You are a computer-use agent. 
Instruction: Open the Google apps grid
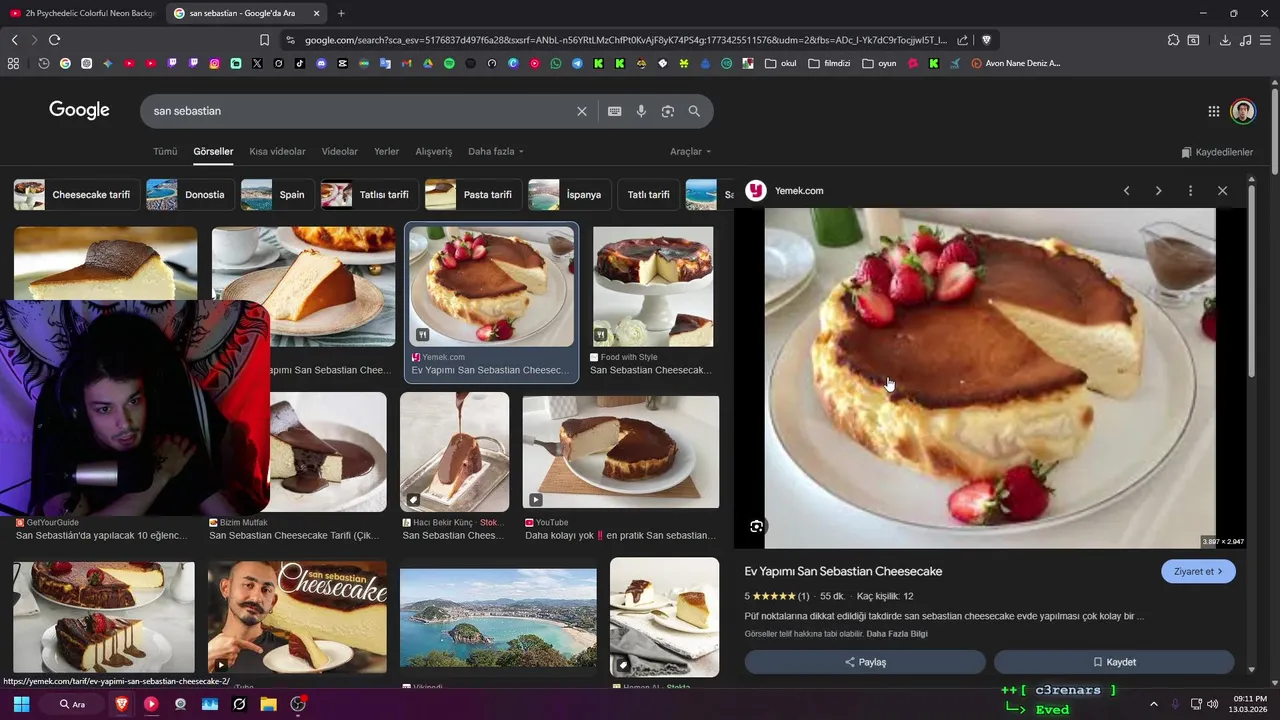(1213, 111)
